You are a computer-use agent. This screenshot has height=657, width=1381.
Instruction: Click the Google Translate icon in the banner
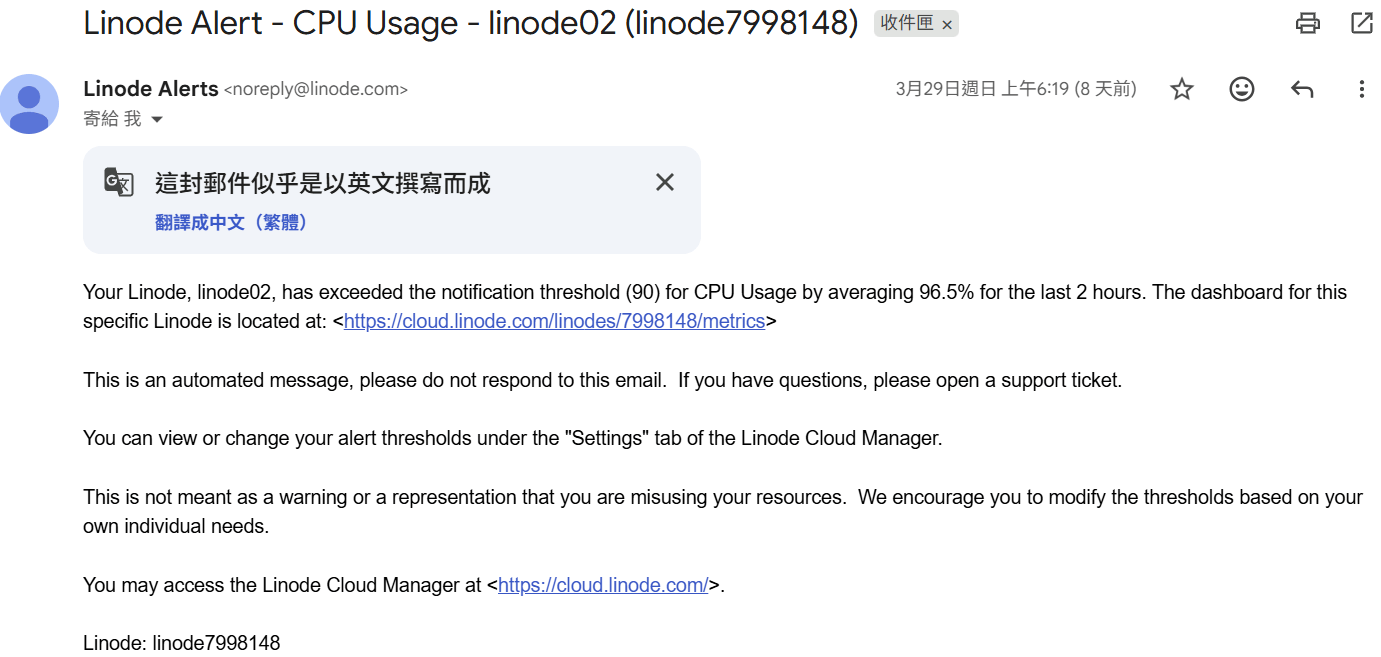118,183
